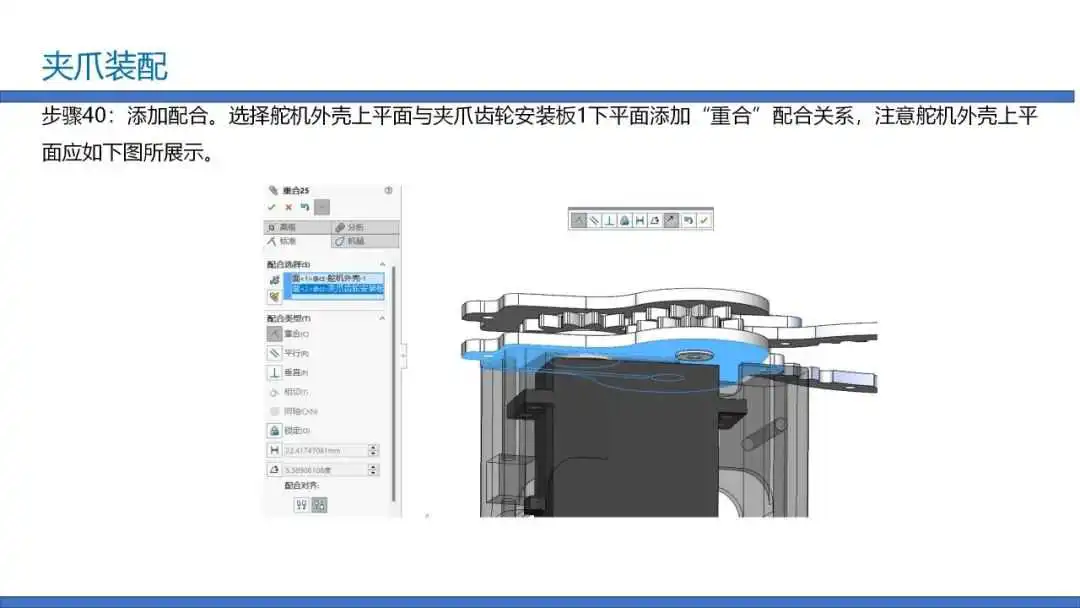
Task: Click the panel splitter handle on the panel's right edge
Action: (x=403, y=355)
